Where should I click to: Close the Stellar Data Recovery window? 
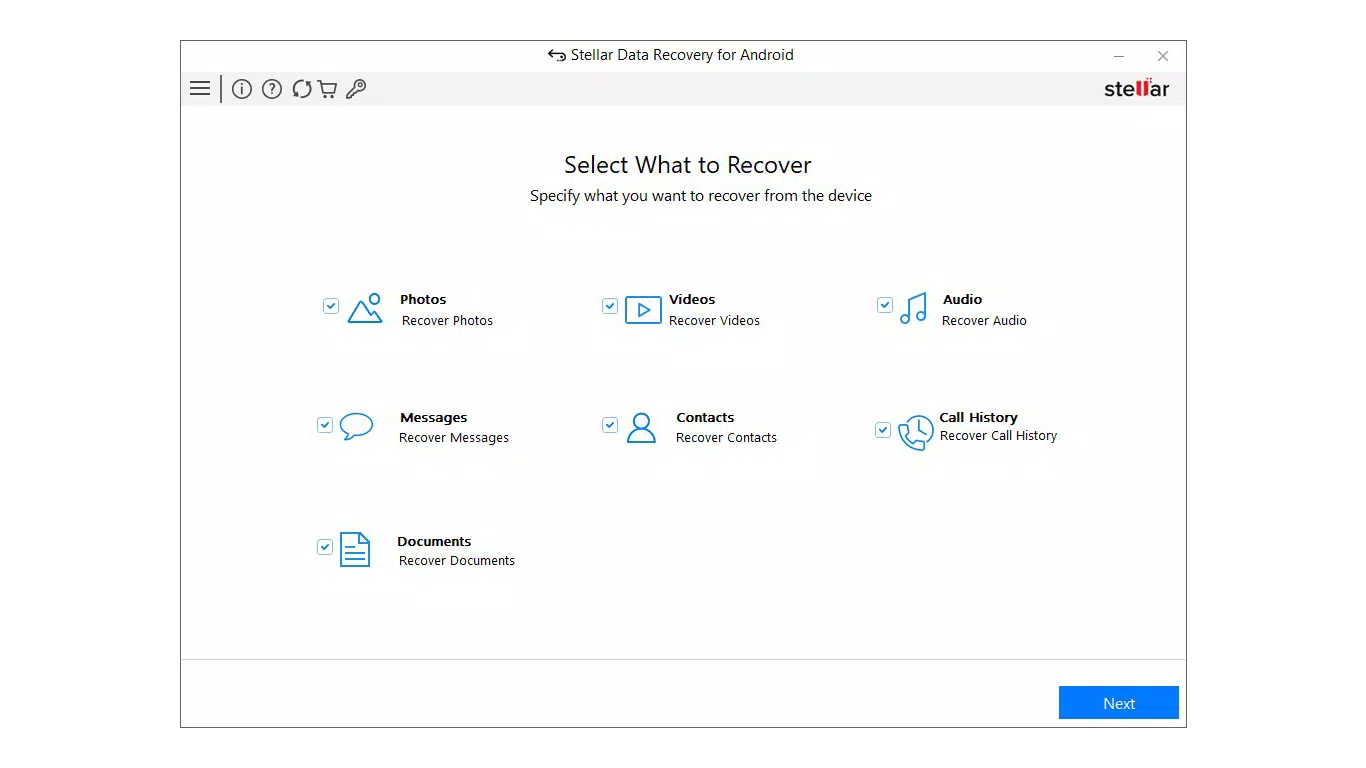pyautogui.click(x=1163, y=56)
